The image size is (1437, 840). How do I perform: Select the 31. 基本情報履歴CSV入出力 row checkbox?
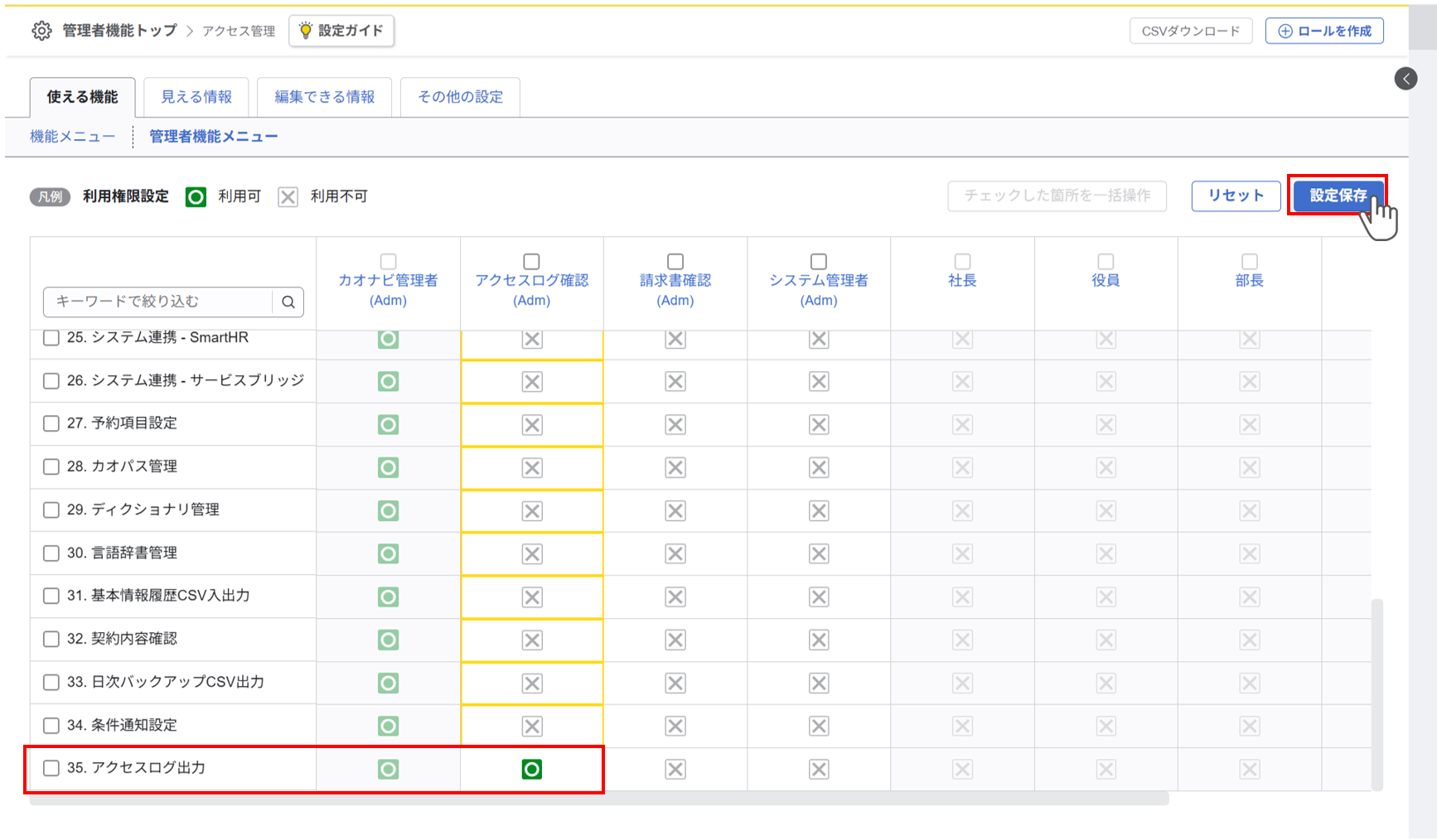(x=51, y=596)
